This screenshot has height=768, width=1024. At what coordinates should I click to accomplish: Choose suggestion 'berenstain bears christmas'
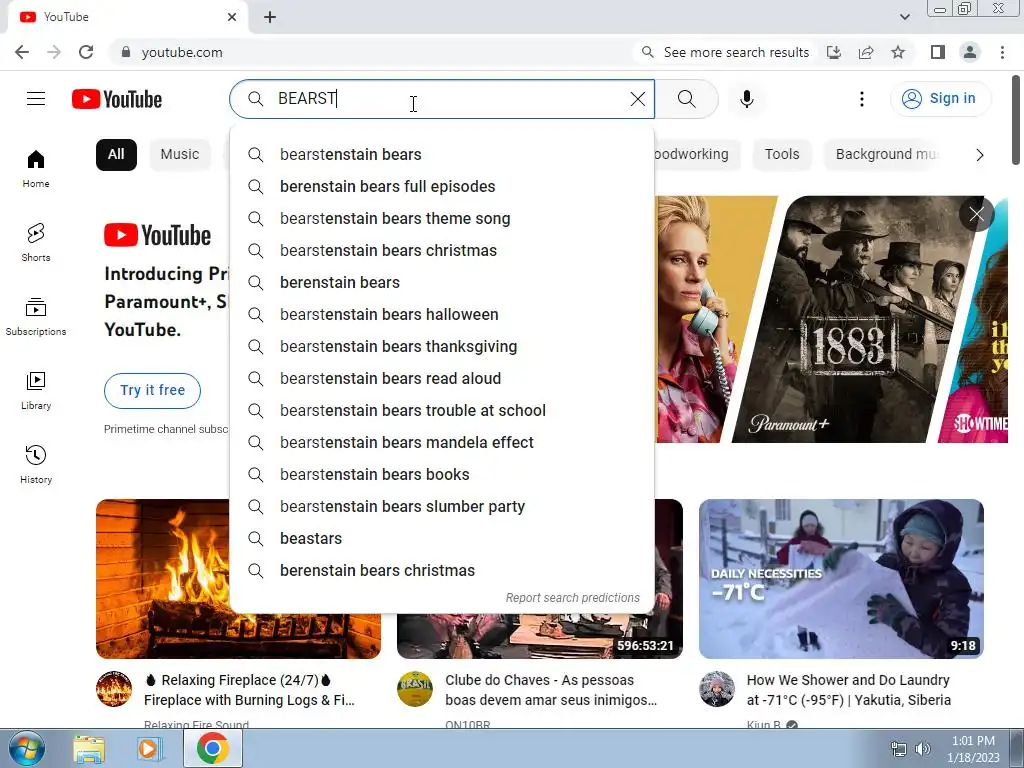tap(442, 571)
